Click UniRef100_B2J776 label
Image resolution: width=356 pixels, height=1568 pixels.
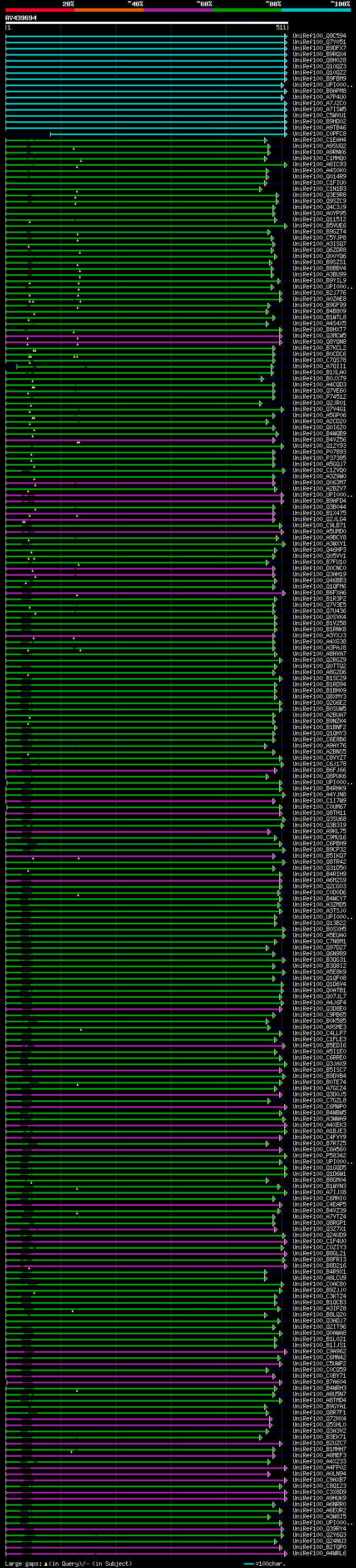319,293
